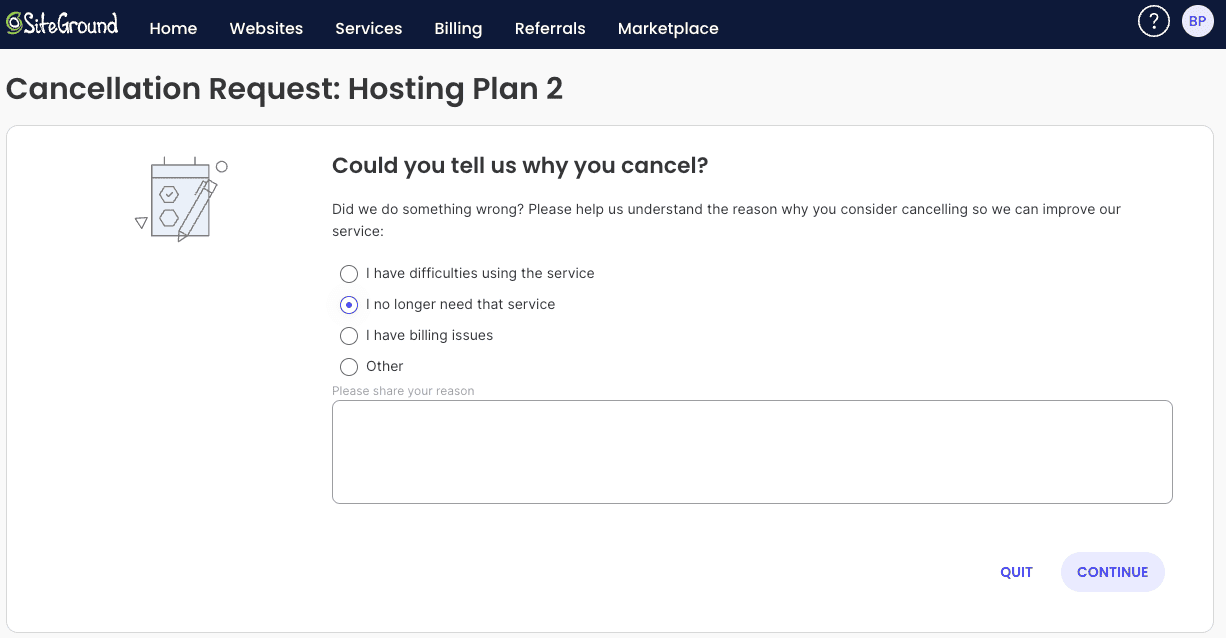This screenshot has height=638, width=1226.
Task: Go to Marketplace
Action: tap(668, 28)
